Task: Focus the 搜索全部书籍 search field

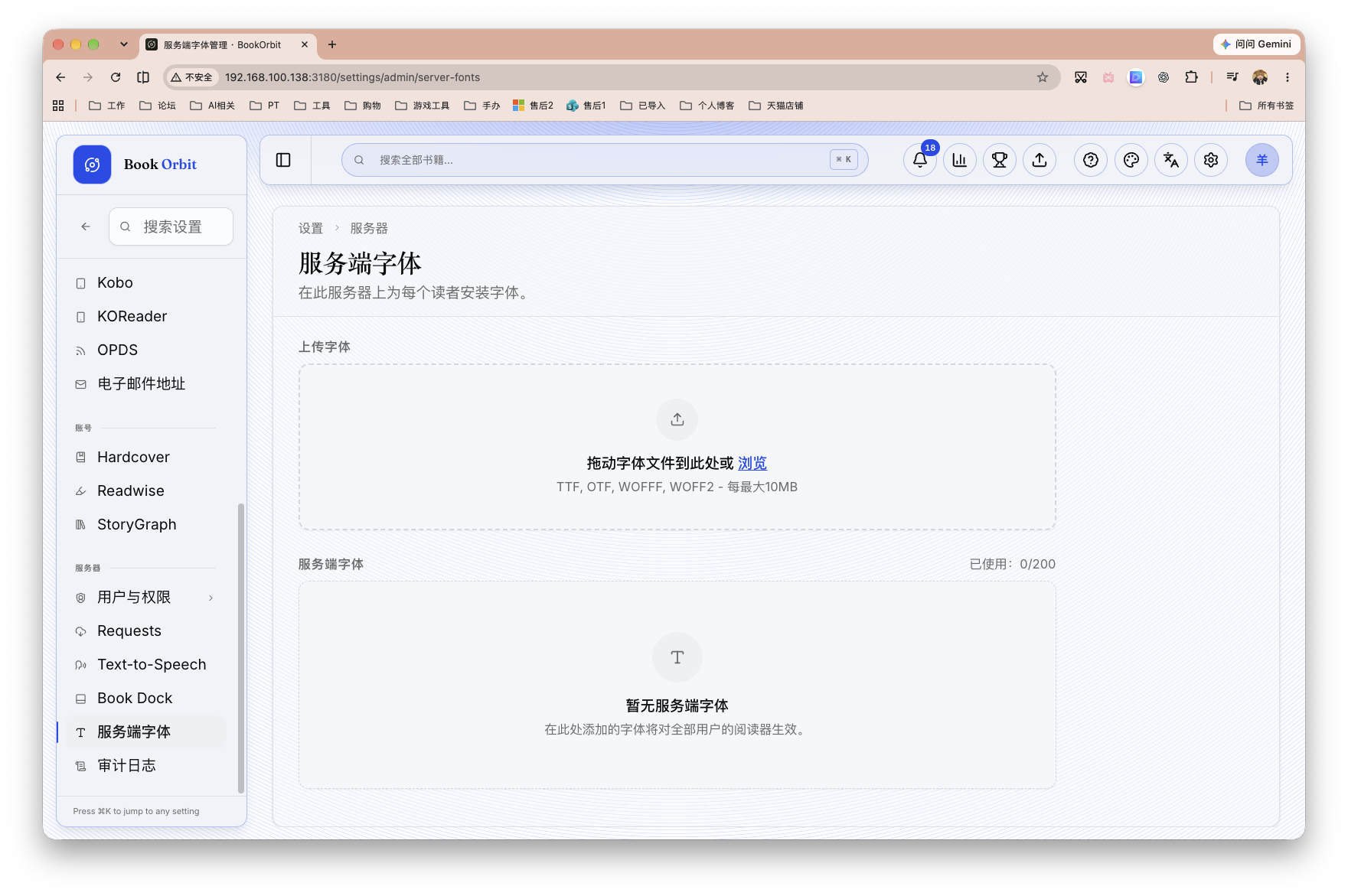Action: click(x=605, y=160)
